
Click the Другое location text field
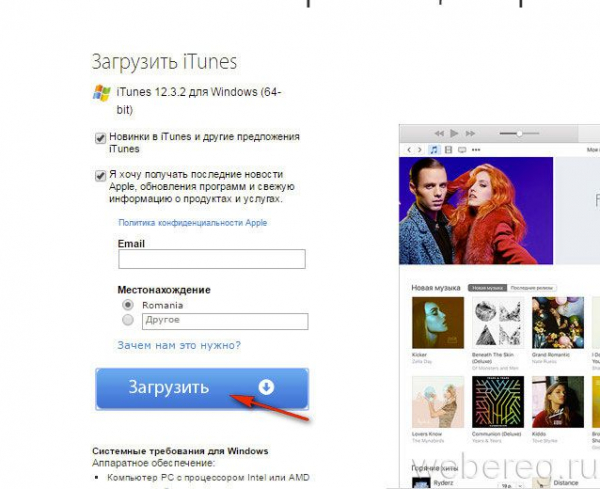coord(225,321)
